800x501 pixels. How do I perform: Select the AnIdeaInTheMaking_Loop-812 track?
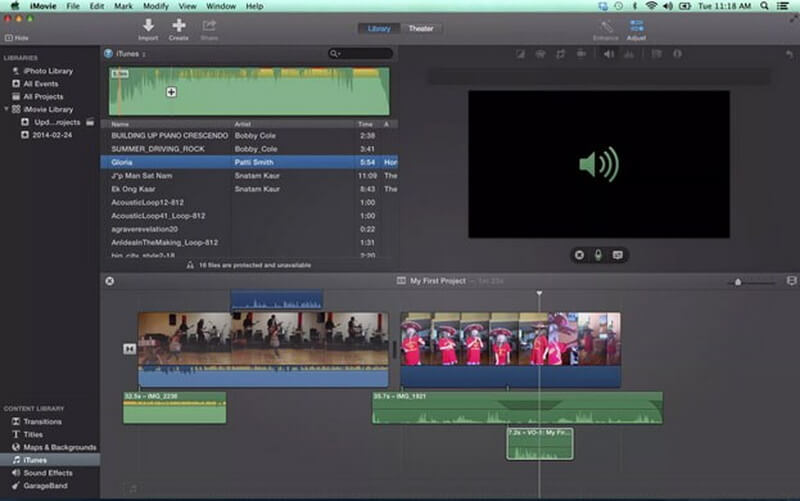249,242
